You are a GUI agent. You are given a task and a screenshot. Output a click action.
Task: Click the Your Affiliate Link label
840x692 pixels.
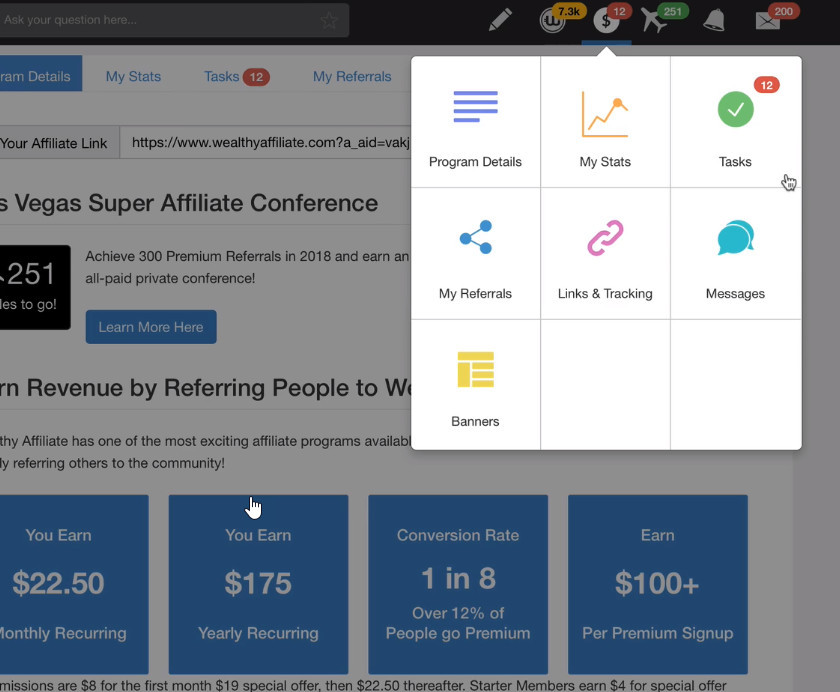pos(54,143)
